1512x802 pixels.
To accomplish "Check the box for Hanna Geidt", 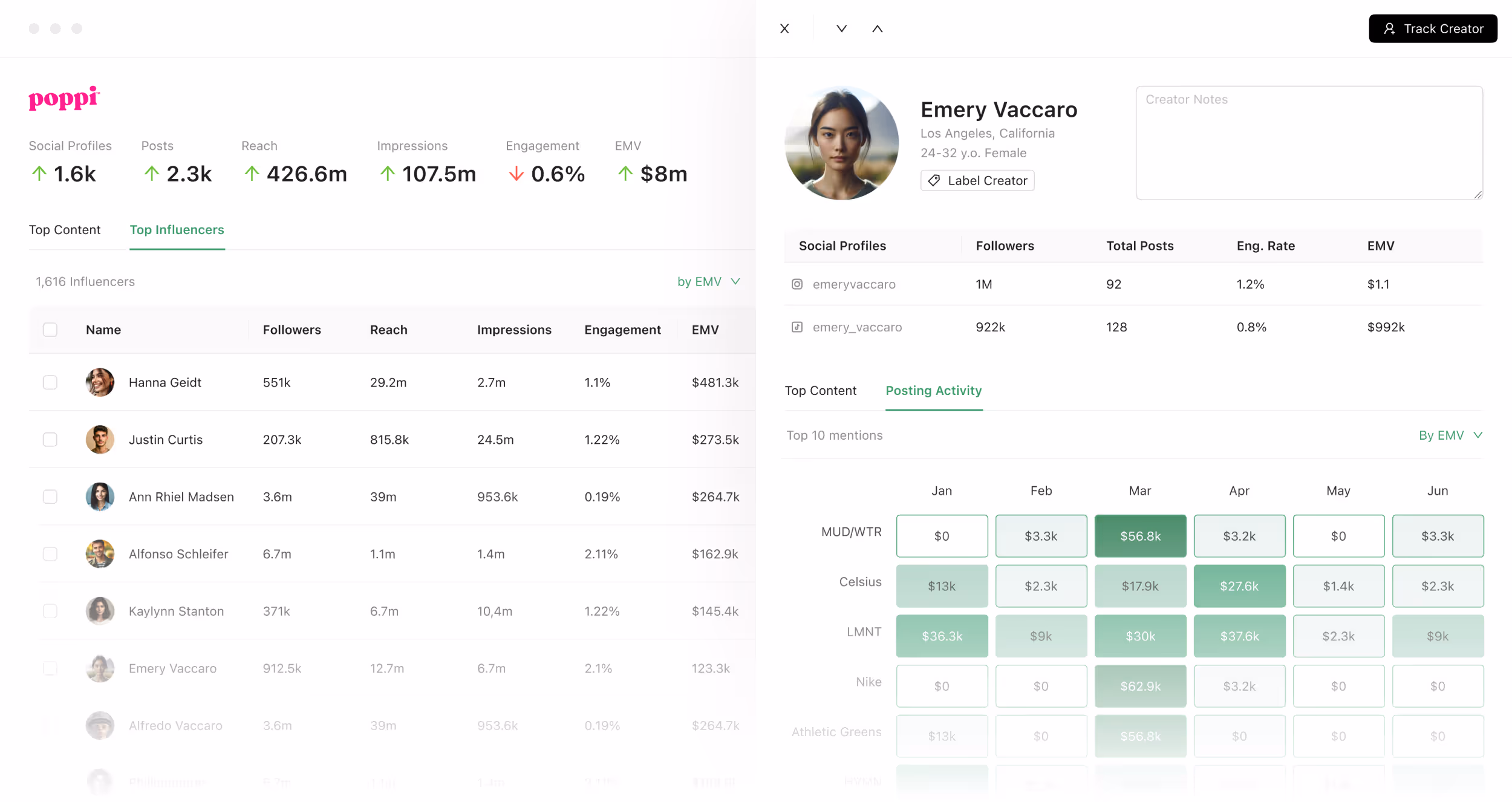I will point(50,382).
